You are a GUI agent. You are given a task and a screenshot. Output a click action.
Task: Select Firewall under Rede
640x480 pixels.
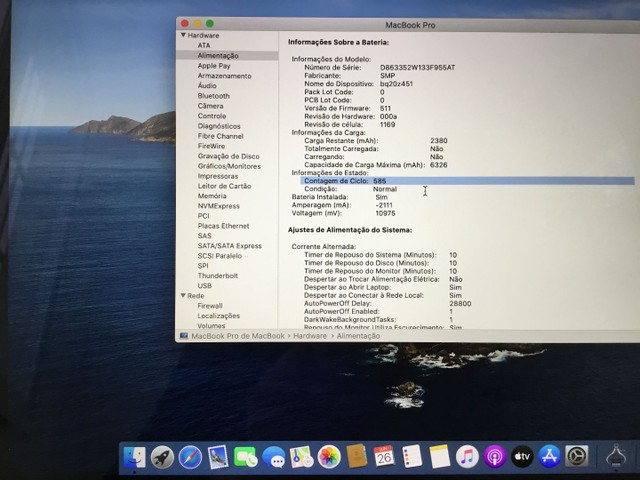[x=210, y=305]
